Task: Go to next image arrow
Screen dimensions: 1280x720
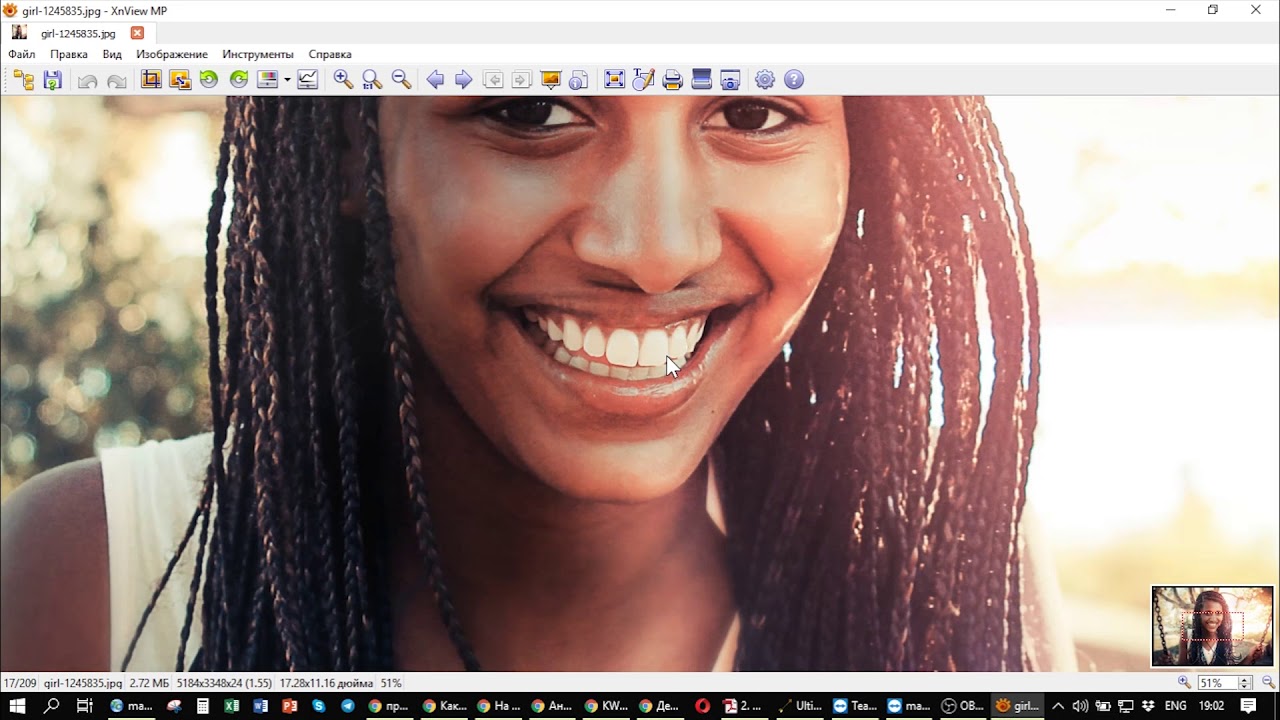Action: point(464,80)
